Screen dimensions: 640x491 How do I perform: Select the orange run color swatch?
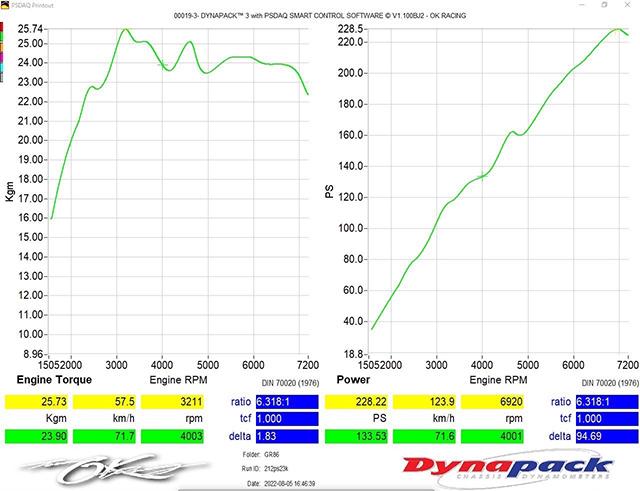click(x=2, y=47)
